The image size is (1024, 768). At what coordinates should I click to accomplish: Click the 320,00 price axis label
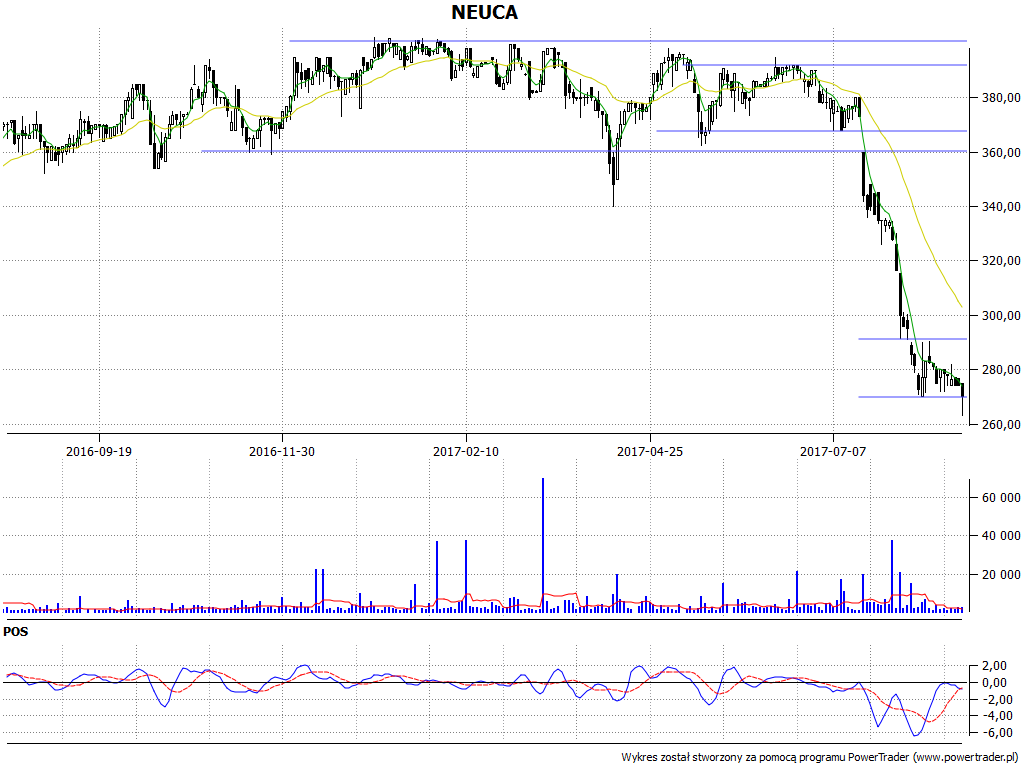(1000, 261)
